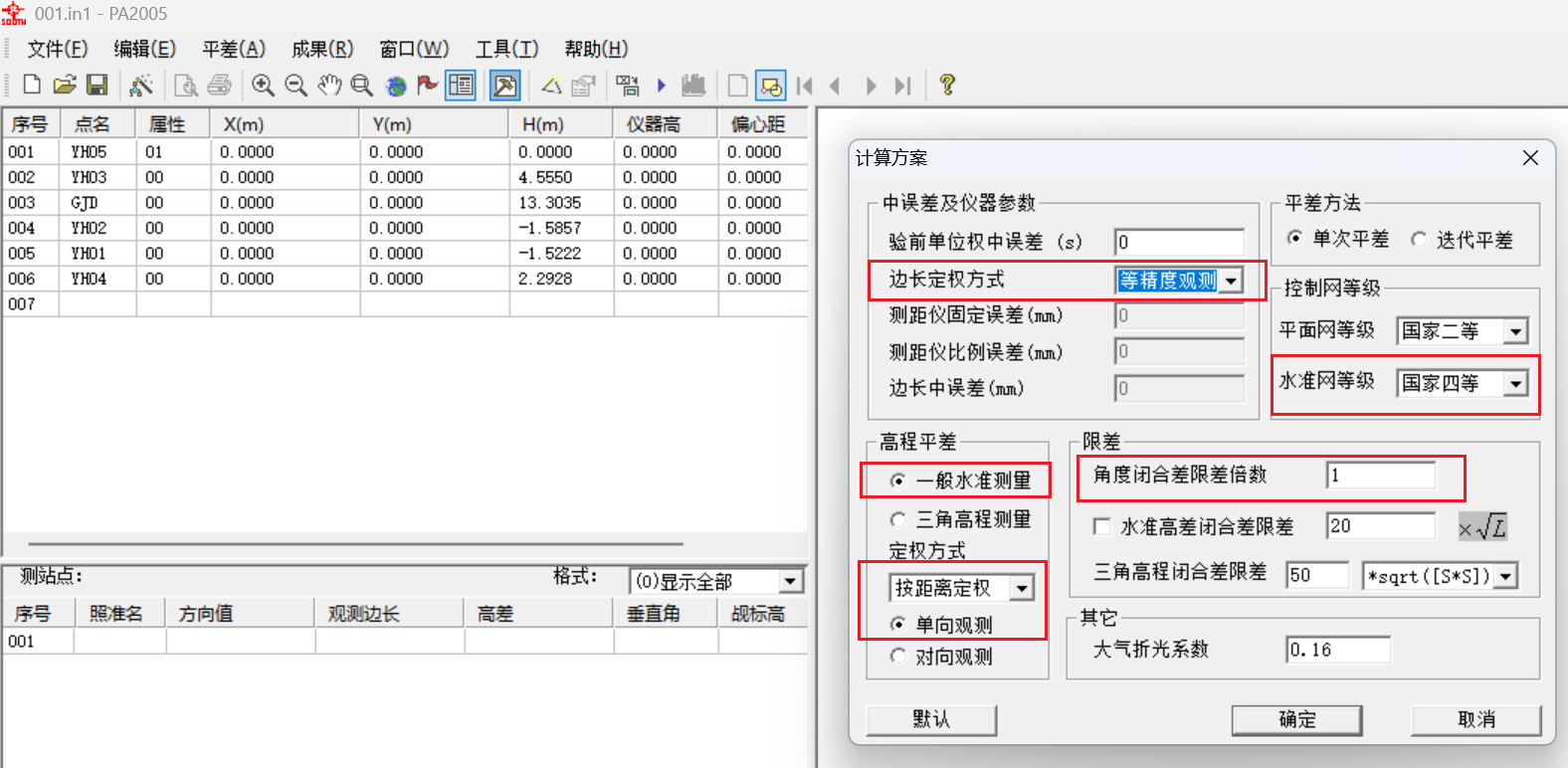The width and height of the screenshot is (1568, 768).
Task: Open 边长定权方式 dropdown
Action: pos(1232,281)
